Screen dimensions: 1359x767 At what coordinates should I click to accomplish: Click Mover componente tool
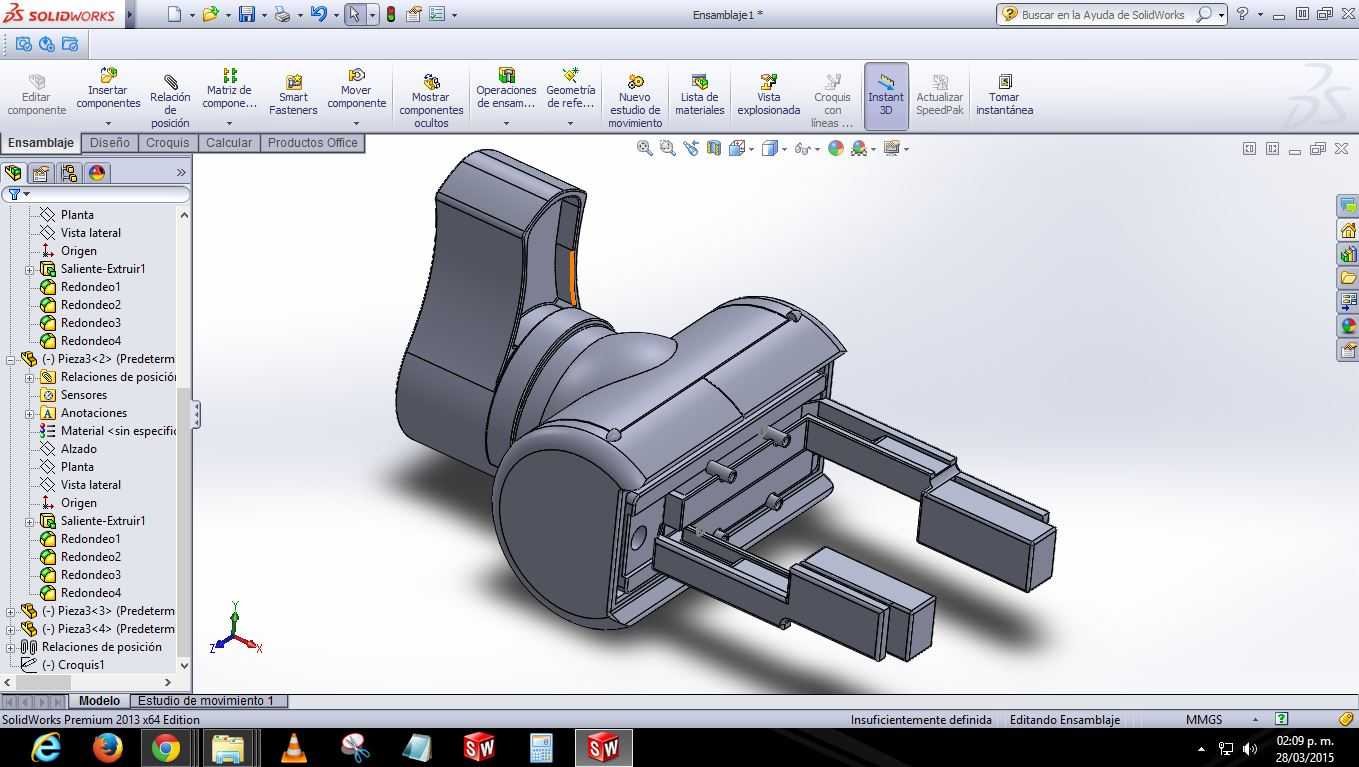[356, 88]
